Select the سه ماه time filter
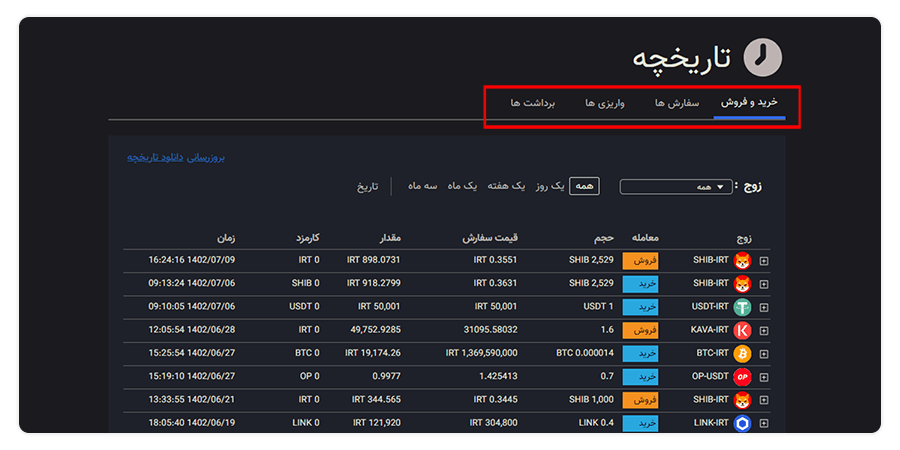900x450 pixels. click(422, 186)
